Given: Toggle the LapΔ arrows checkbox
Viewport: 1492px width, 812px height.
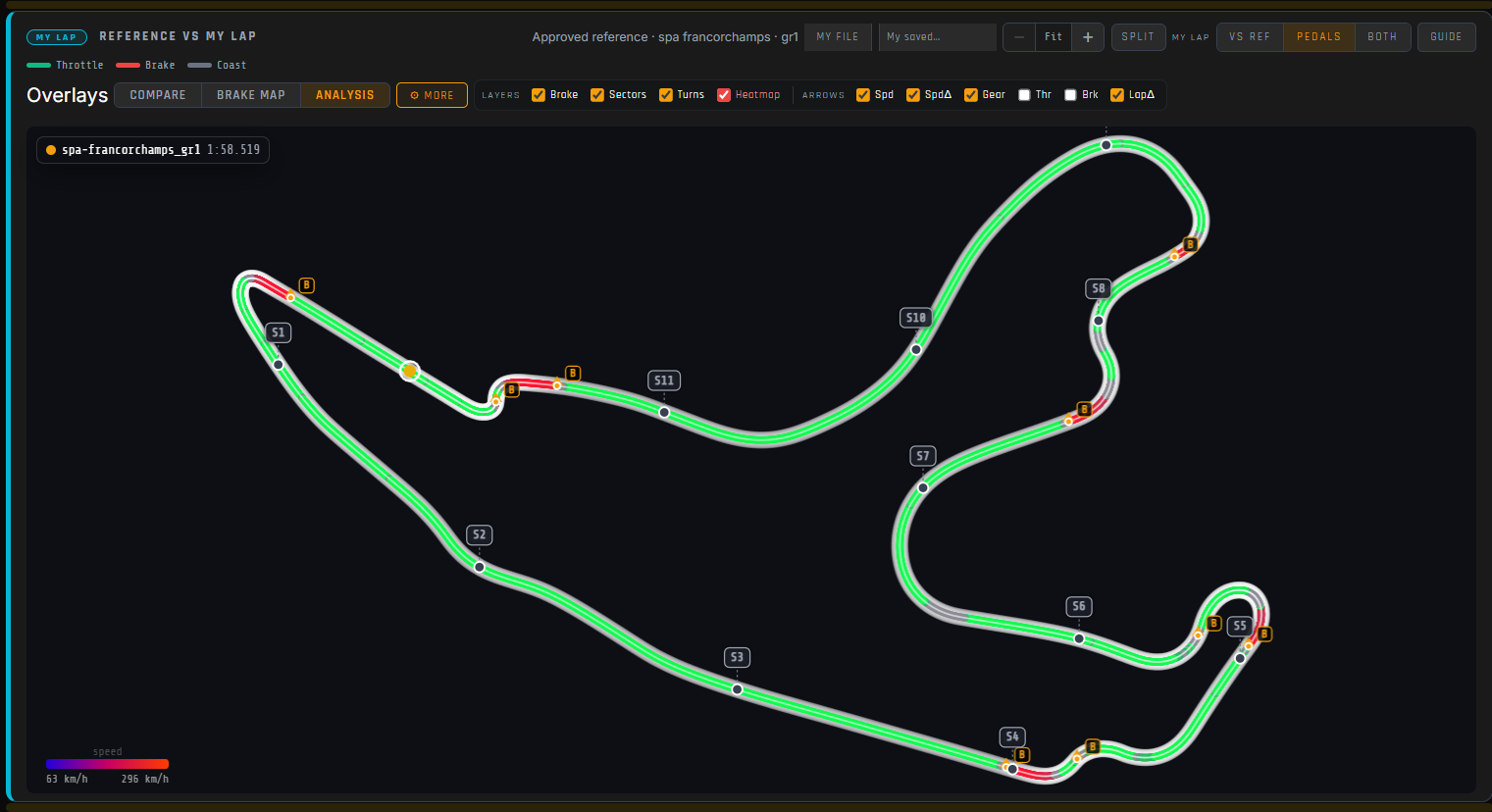Looking at the screenshot, I should (1117, 95).
